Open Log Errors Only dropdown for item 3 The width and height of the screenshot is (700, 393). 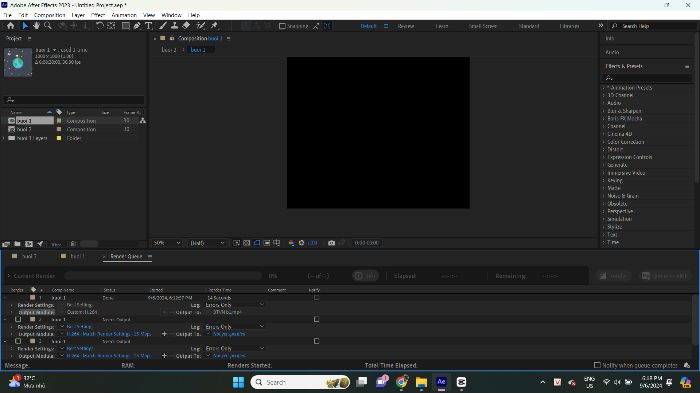pos(235,348)
